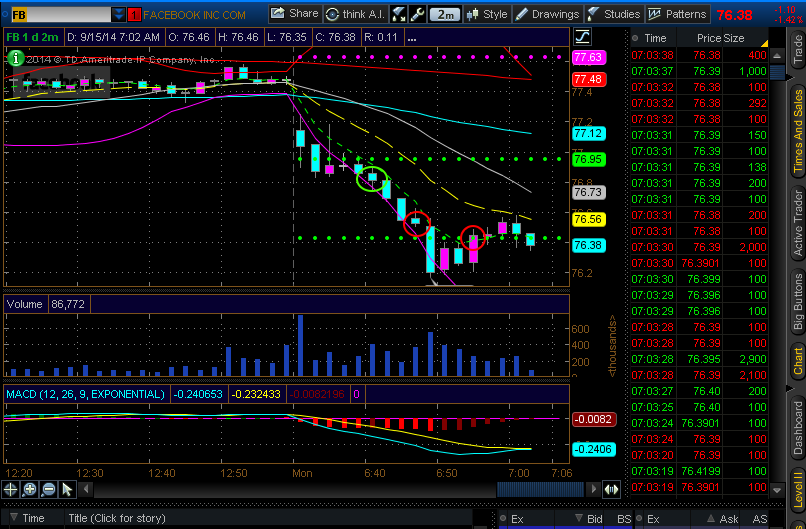Screen dimensions: 806x529
Task: Change the 2m timeframe button
Action: (x=445, y=14)
